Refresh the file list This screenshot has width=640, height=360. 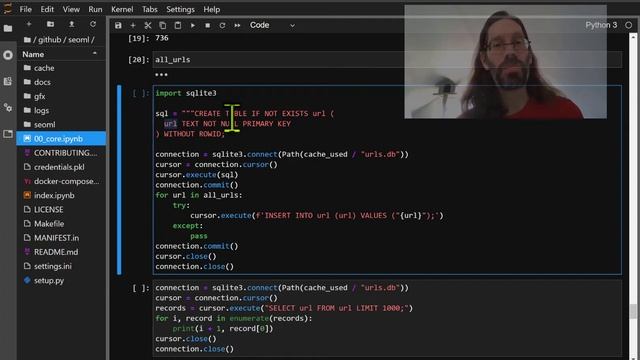coord(93,24)
